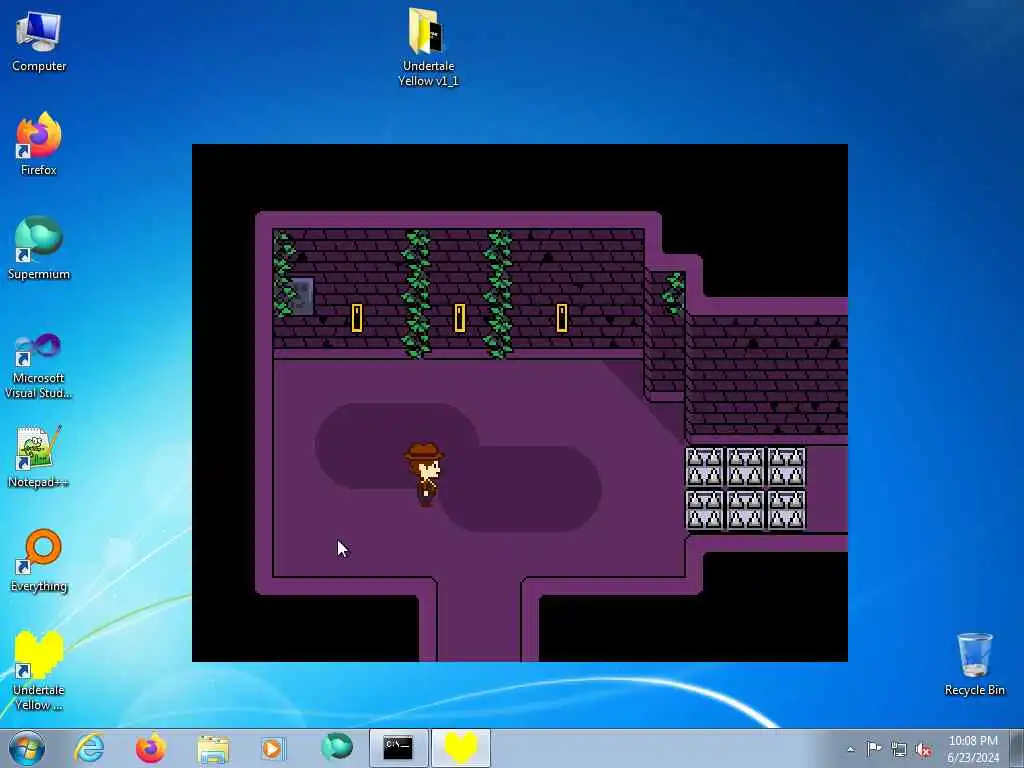Click the Show Desktop strip
The height and width of the screenshot is (768, 1024).
1017,748
